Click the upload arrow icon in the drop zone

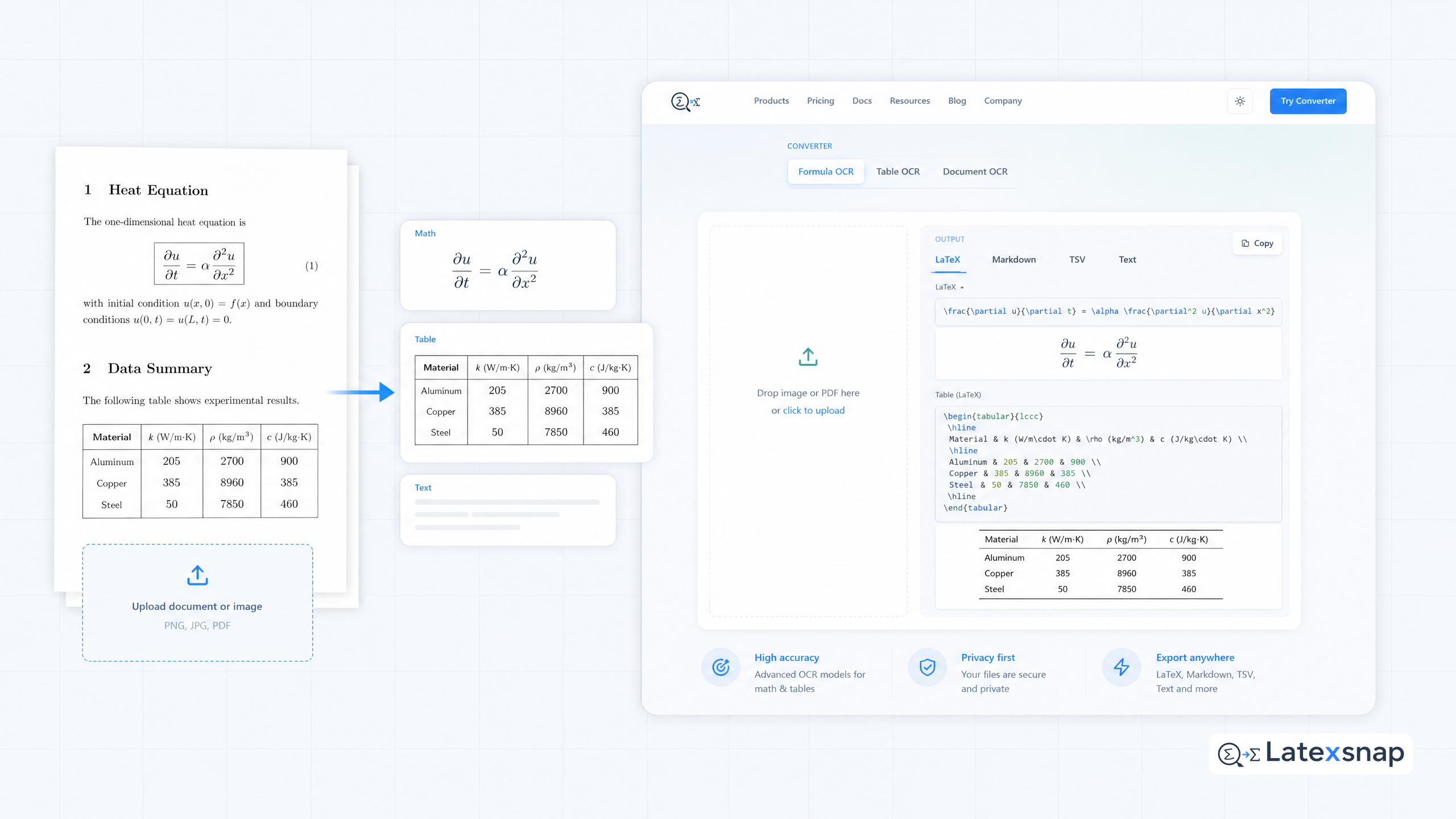pos(808,357)
